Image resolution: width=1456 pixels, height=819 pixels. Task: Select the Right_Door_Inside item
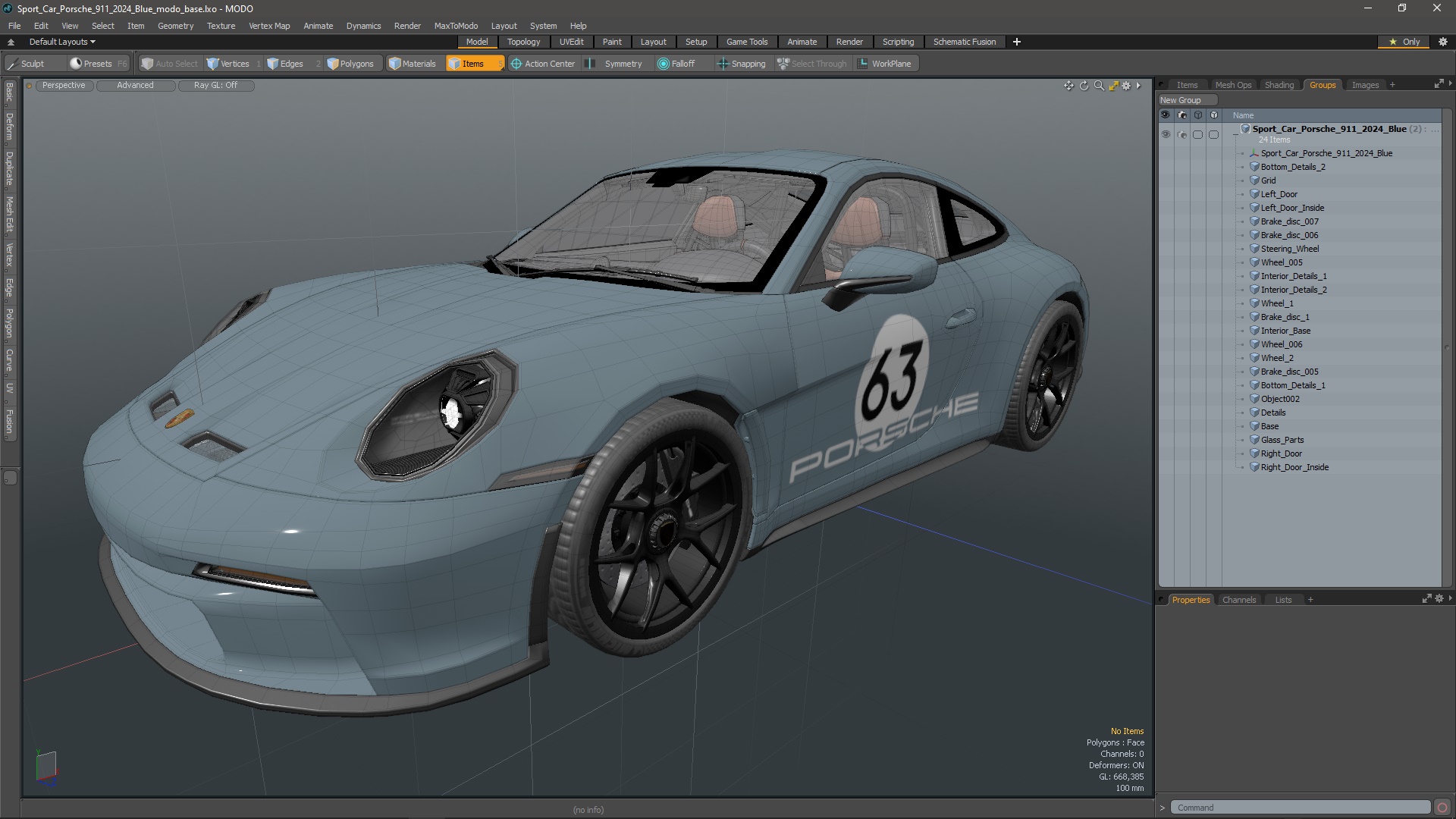click(x=1294, y=467)
